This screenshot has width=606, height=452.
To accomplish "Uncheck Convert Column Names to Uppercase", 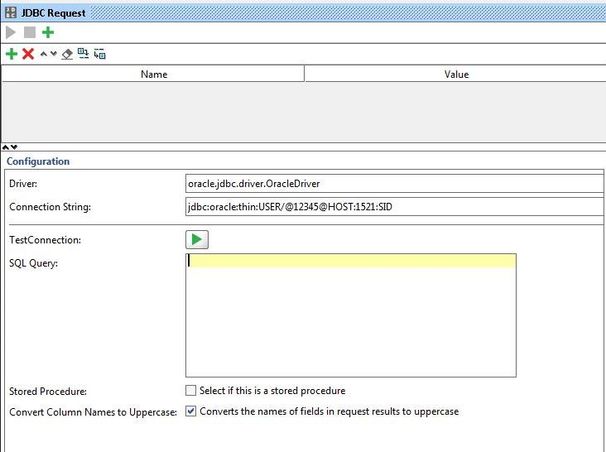I will click(x=191, y=411).
